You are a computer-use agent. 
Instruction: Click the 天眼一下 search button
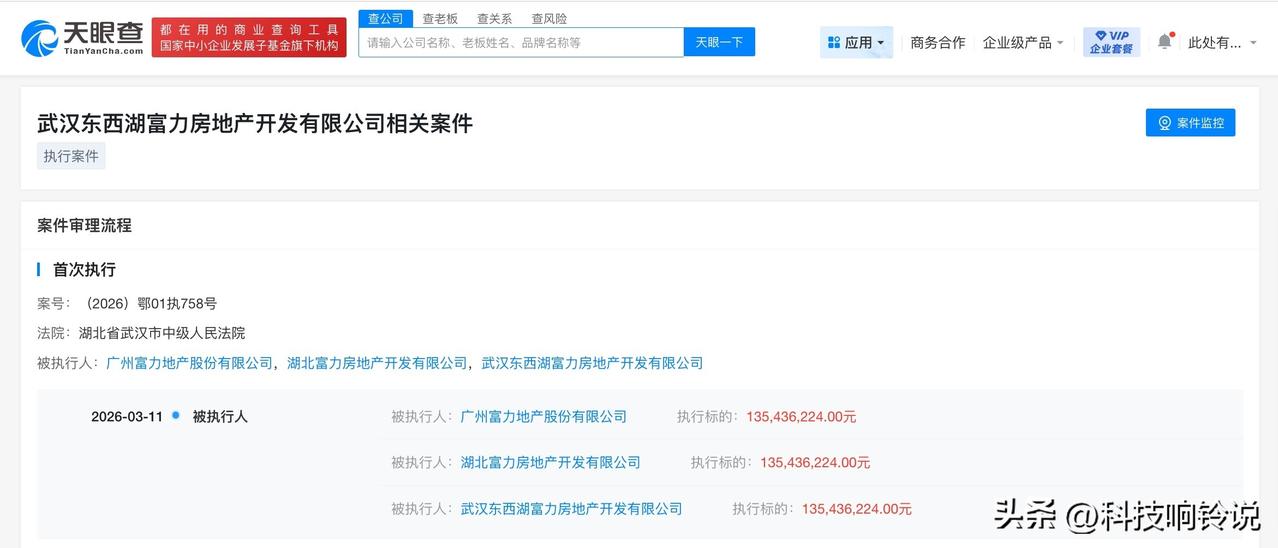click(719, 42)
